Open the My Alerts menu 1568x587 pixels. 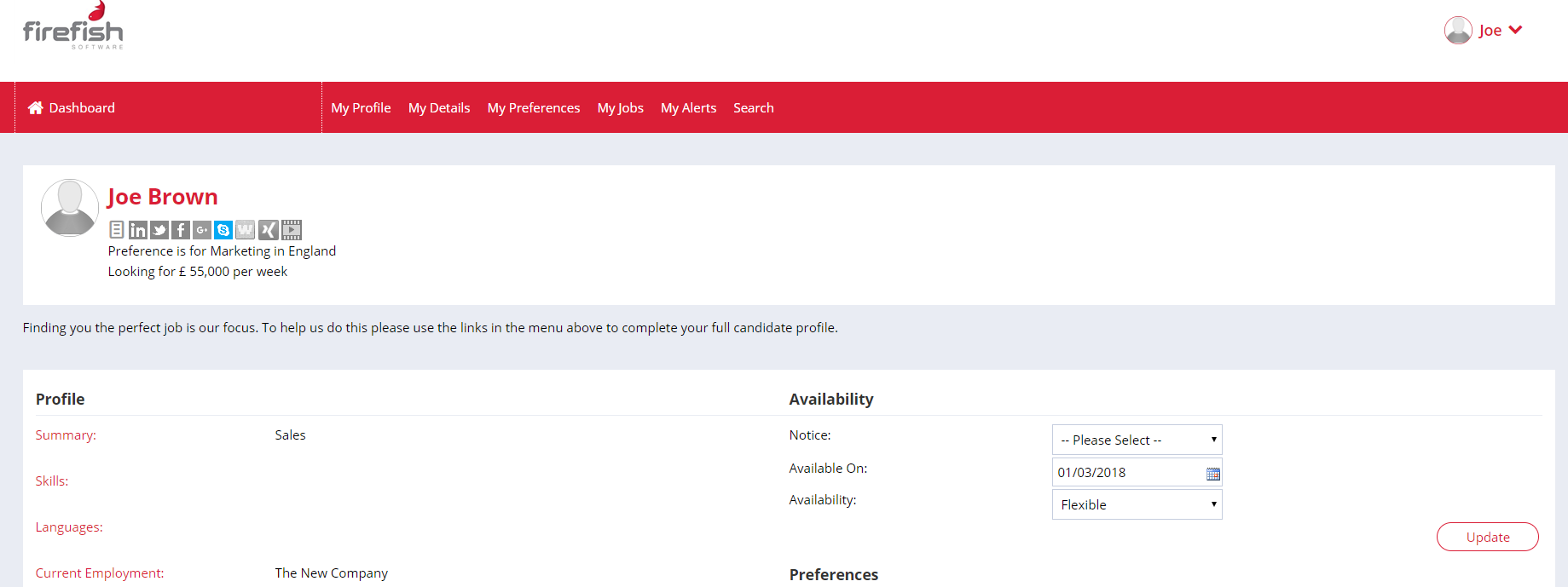(688, 108)
